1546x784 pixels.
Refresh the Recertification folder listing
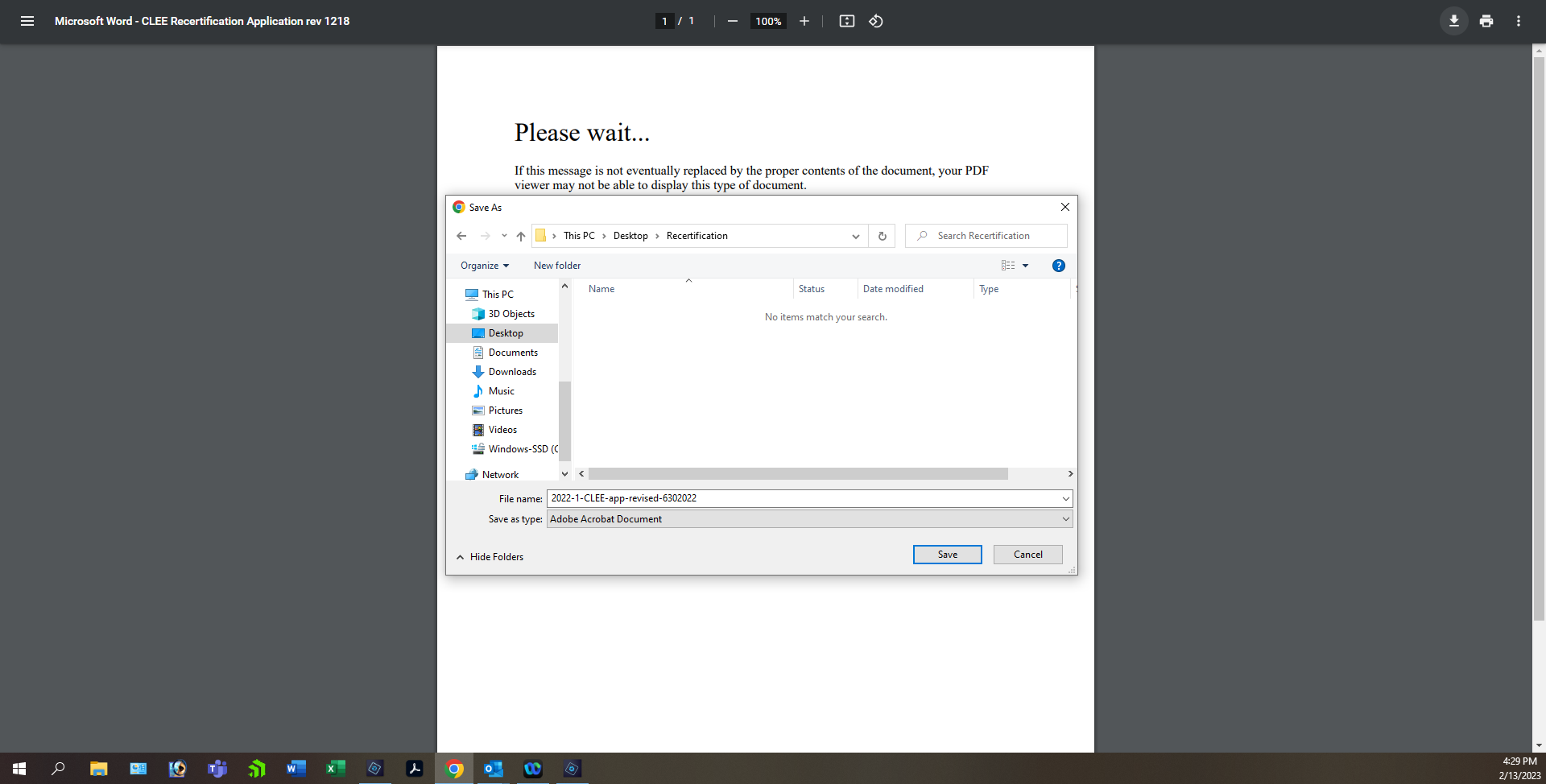[883, 236]
